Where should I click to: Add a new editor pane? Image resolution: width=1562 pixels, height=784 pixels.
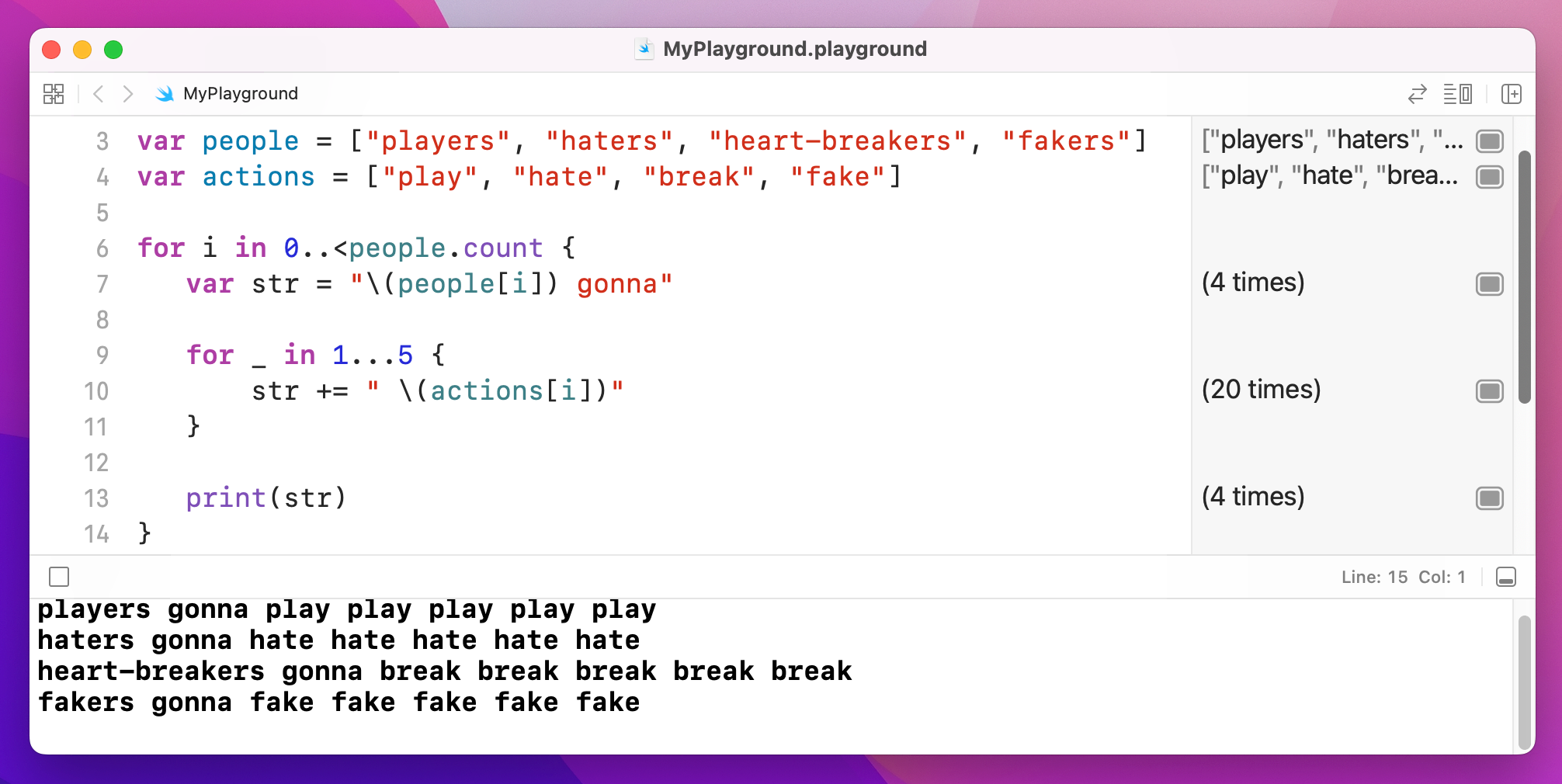pyautogui.click(x=1512, y=94)
